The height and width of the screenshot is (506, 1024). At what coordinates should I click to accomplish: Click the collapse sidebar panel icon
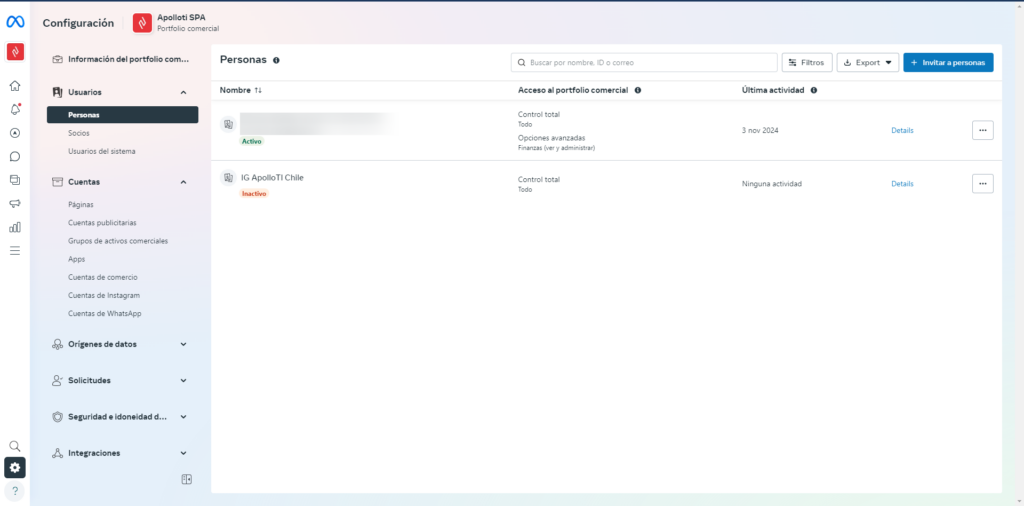coord(186,479)
